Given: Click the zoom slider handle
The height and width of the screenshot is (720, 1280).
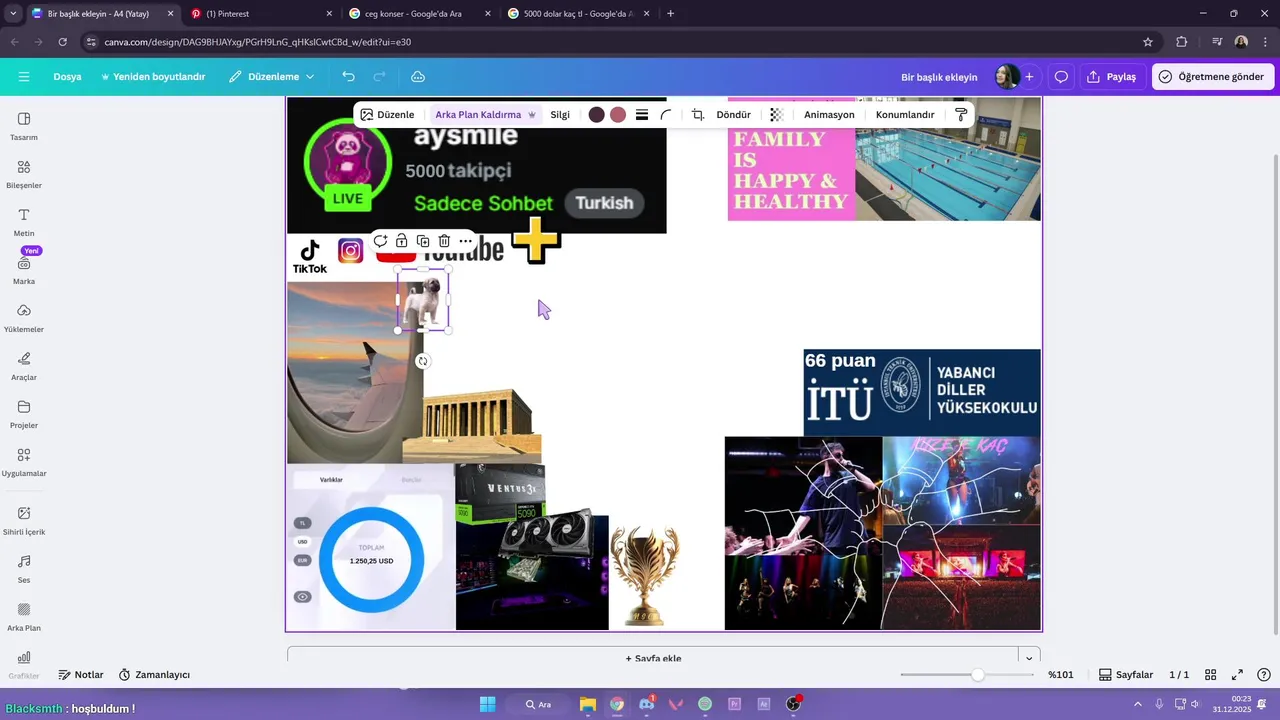Looking at the screenshot, I should 977,675.
